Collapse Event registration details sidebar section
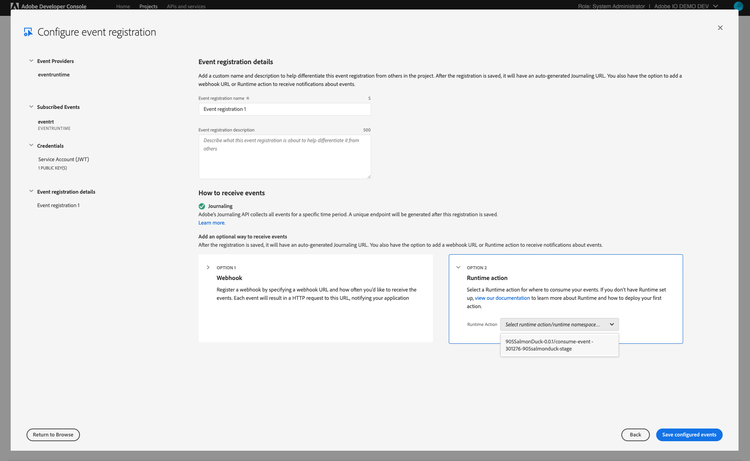750x461 pixels. click(30, 191)
